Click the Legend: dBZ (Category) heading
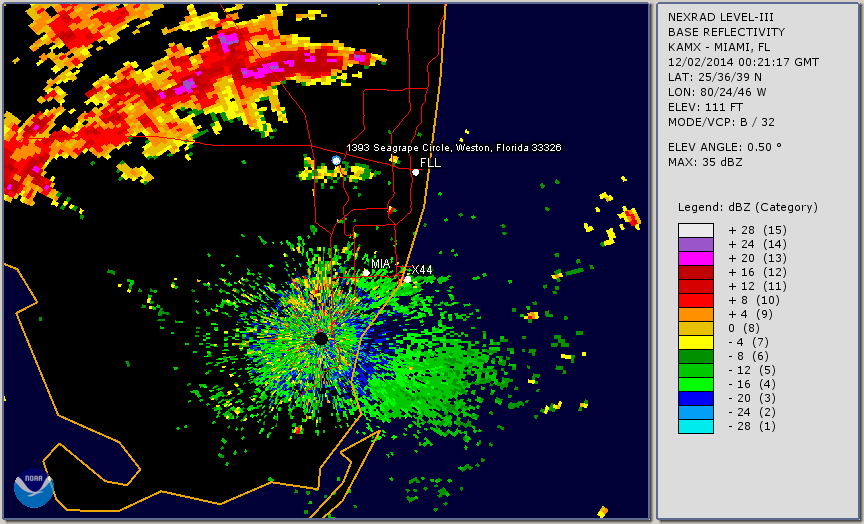 (748, 208)
